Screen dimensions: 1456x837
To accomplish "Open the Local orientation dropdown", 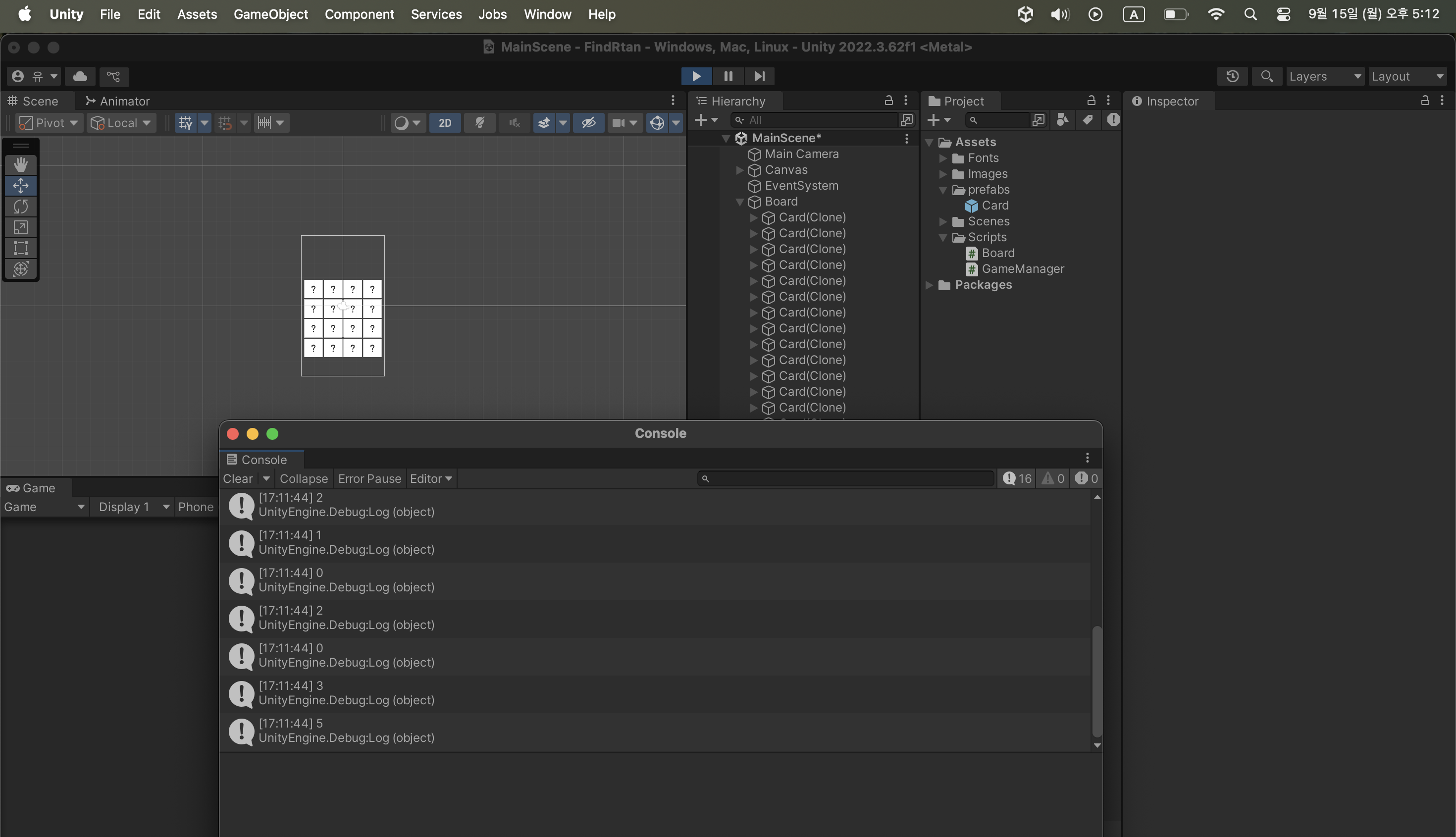I will 121,123.
